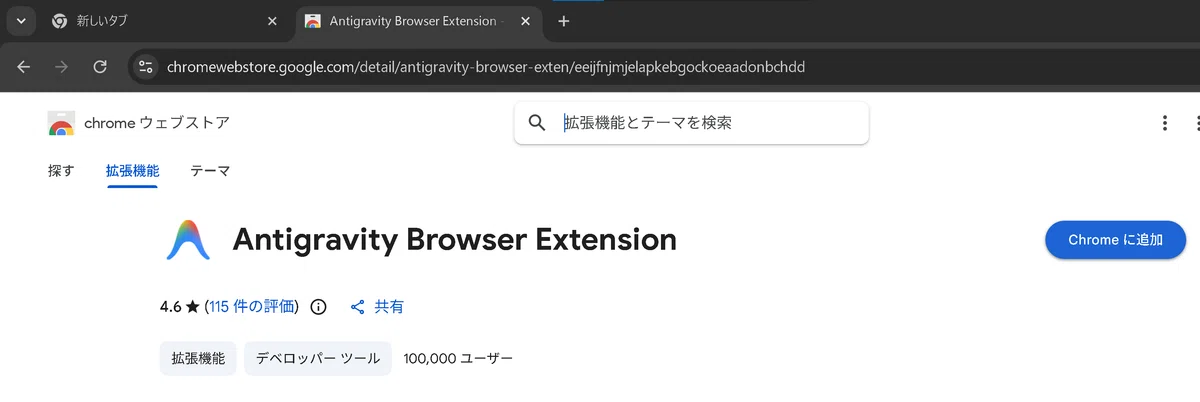1200x402 pixels.
Task: Go forward to next page
Action: [62, 67]
